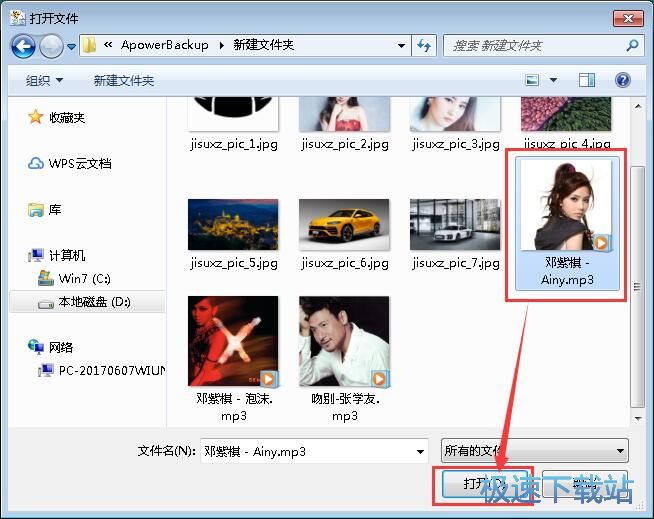Click the file list scroll up arrow

(x=638, y=106)
